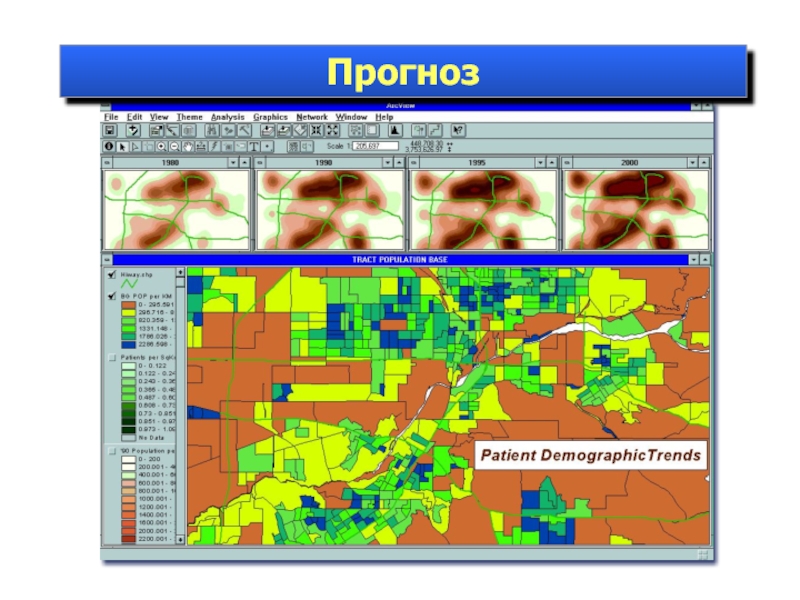
Task: Click the 0 - 200 legend entry
Action: 148,459
